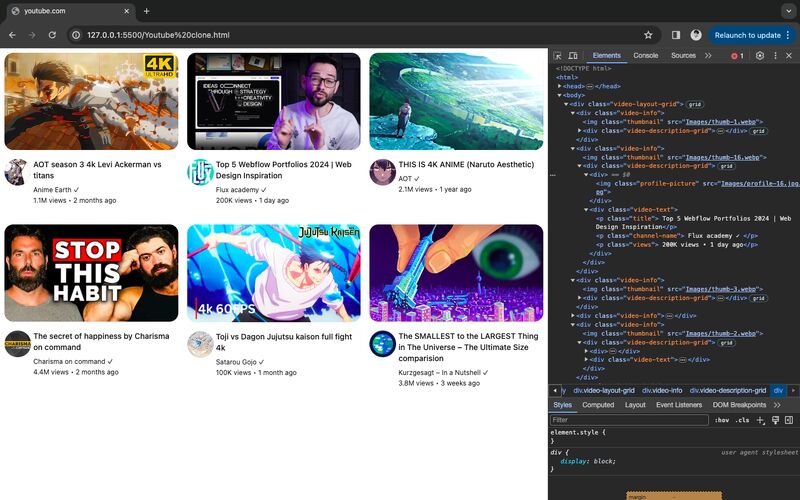Image resolution: width=800 pixels, height=500 pixels.
Task: Open the tab search dropdown chevron
Action: (788, 11)
